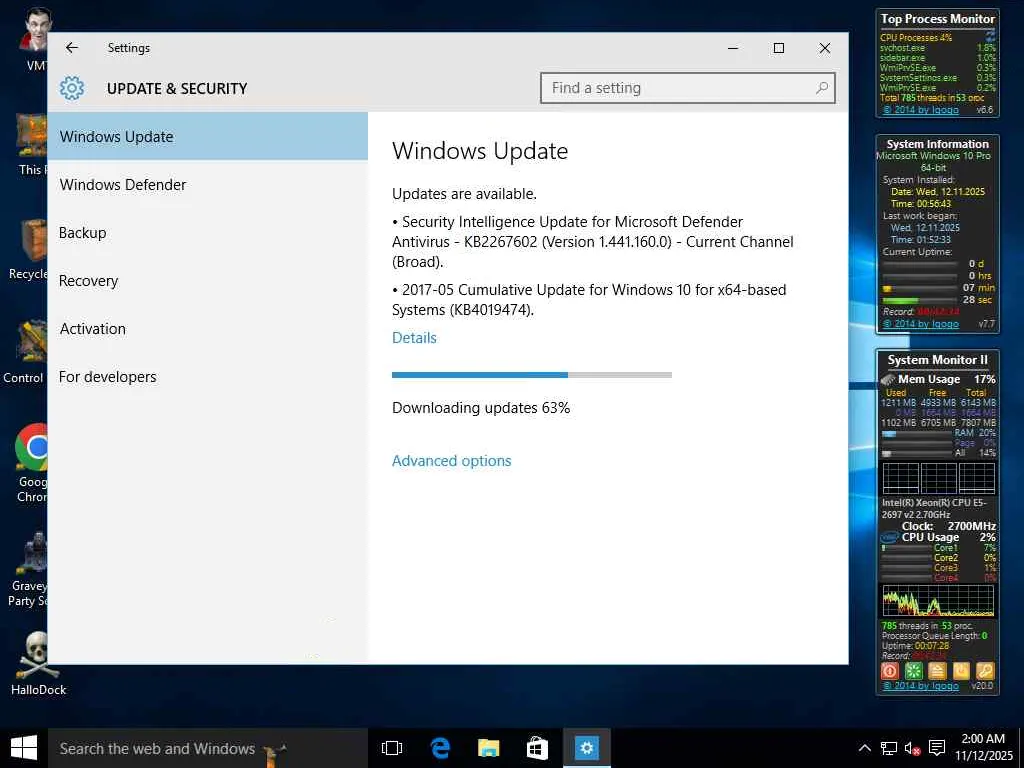Focus the Find a setting search field
Viewport: 1024px width, 768px height.
pos(688,88)
